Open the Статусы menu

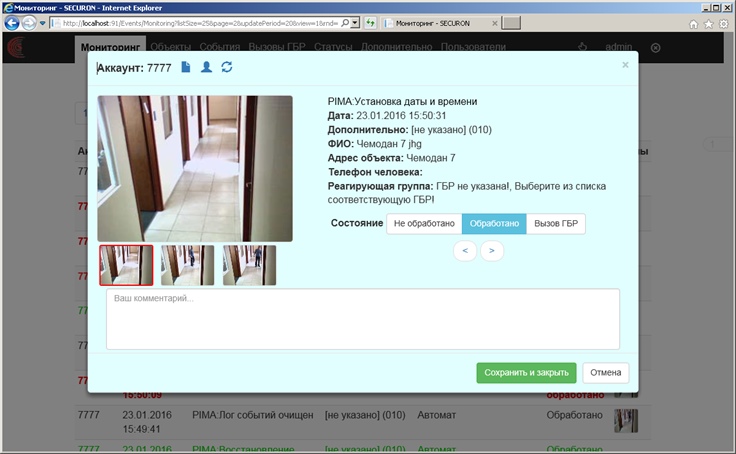click(333, 47)
